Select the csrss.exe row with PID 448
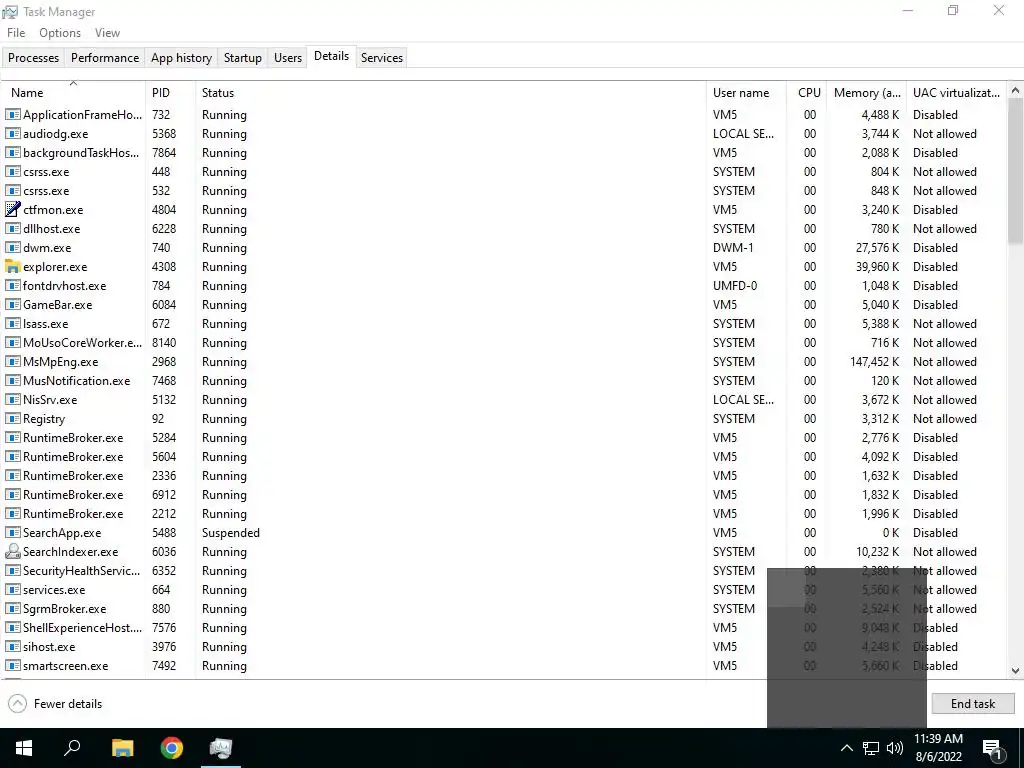The height and width of the screenshot is (768, 1024). coord(504,172)
